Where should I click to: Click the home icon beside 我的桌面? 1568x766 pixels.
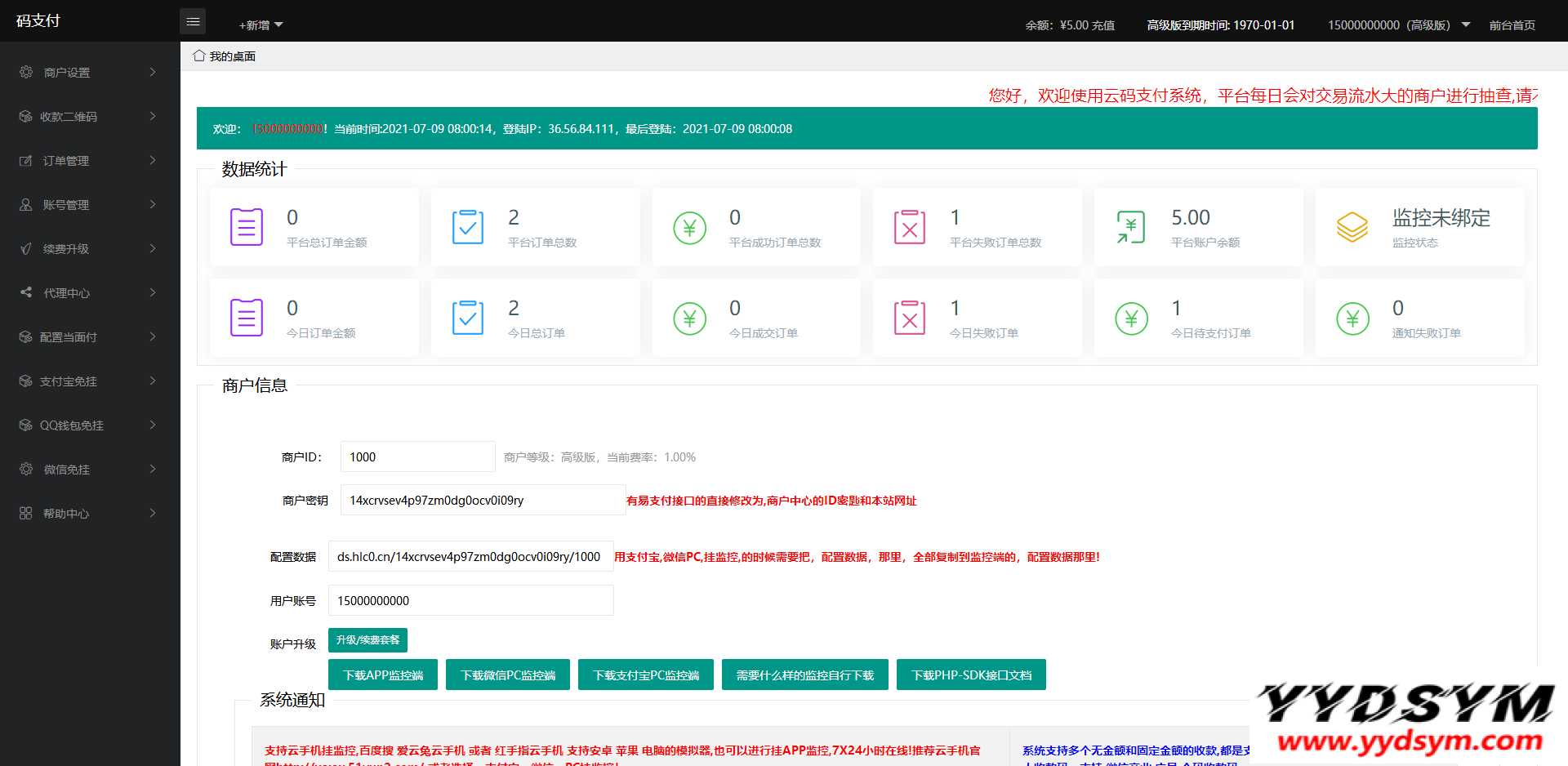(x=198, y=56)
